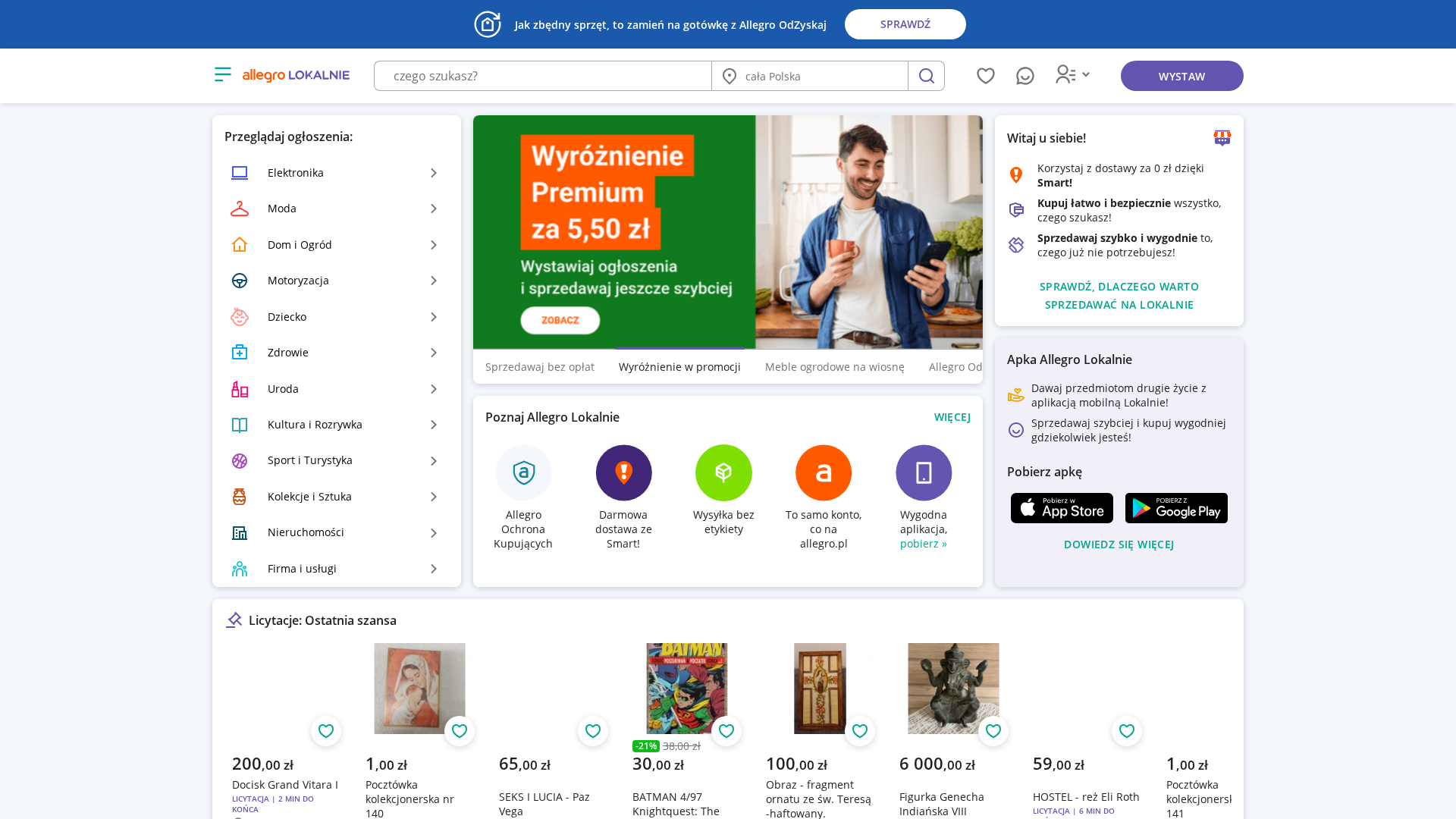
Task: Favorite the BATMAN 4/97 listing
Action: coord(726,731)
